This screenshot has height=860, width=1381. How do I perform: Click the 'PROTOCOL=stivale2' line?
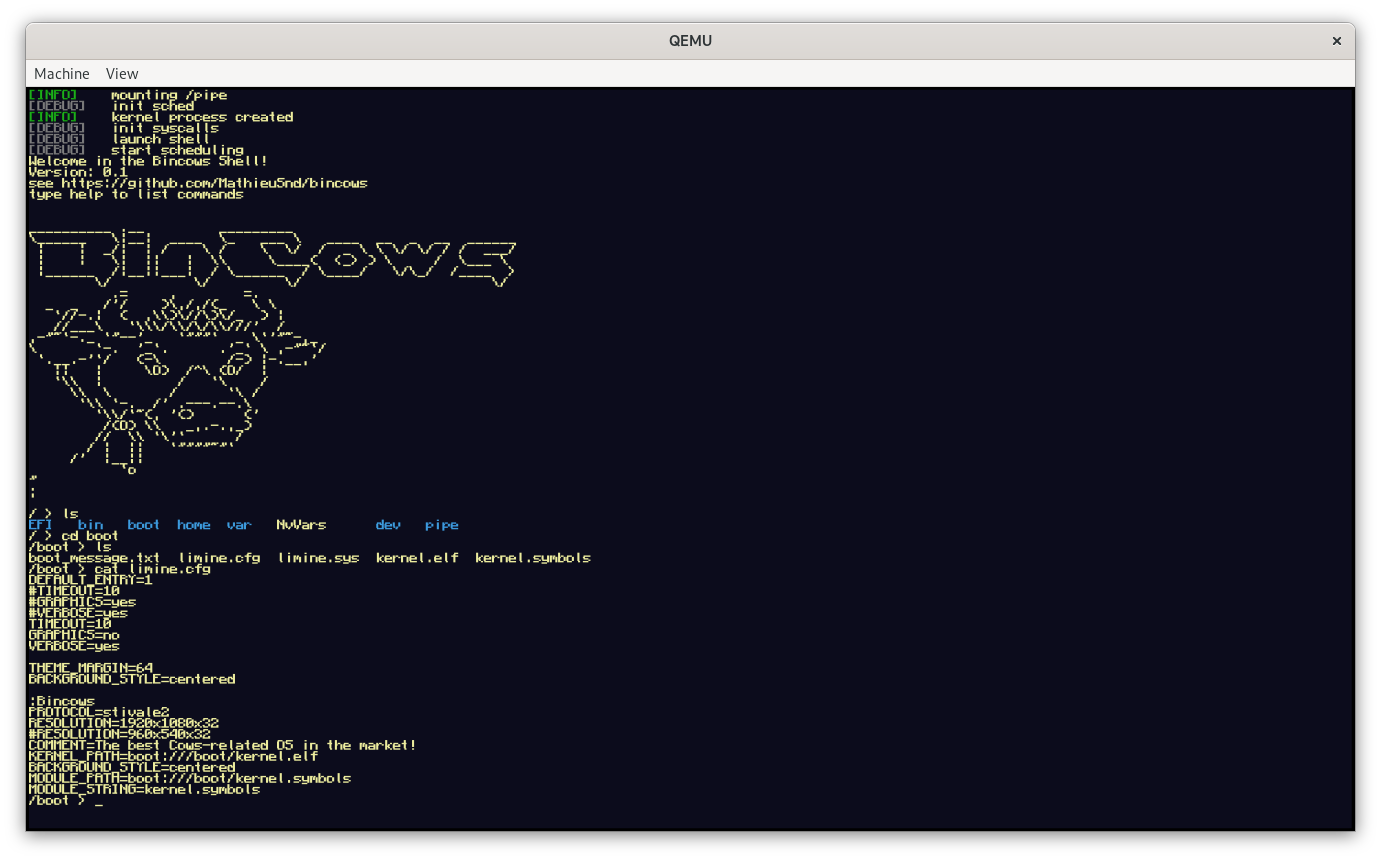(99, 713)
